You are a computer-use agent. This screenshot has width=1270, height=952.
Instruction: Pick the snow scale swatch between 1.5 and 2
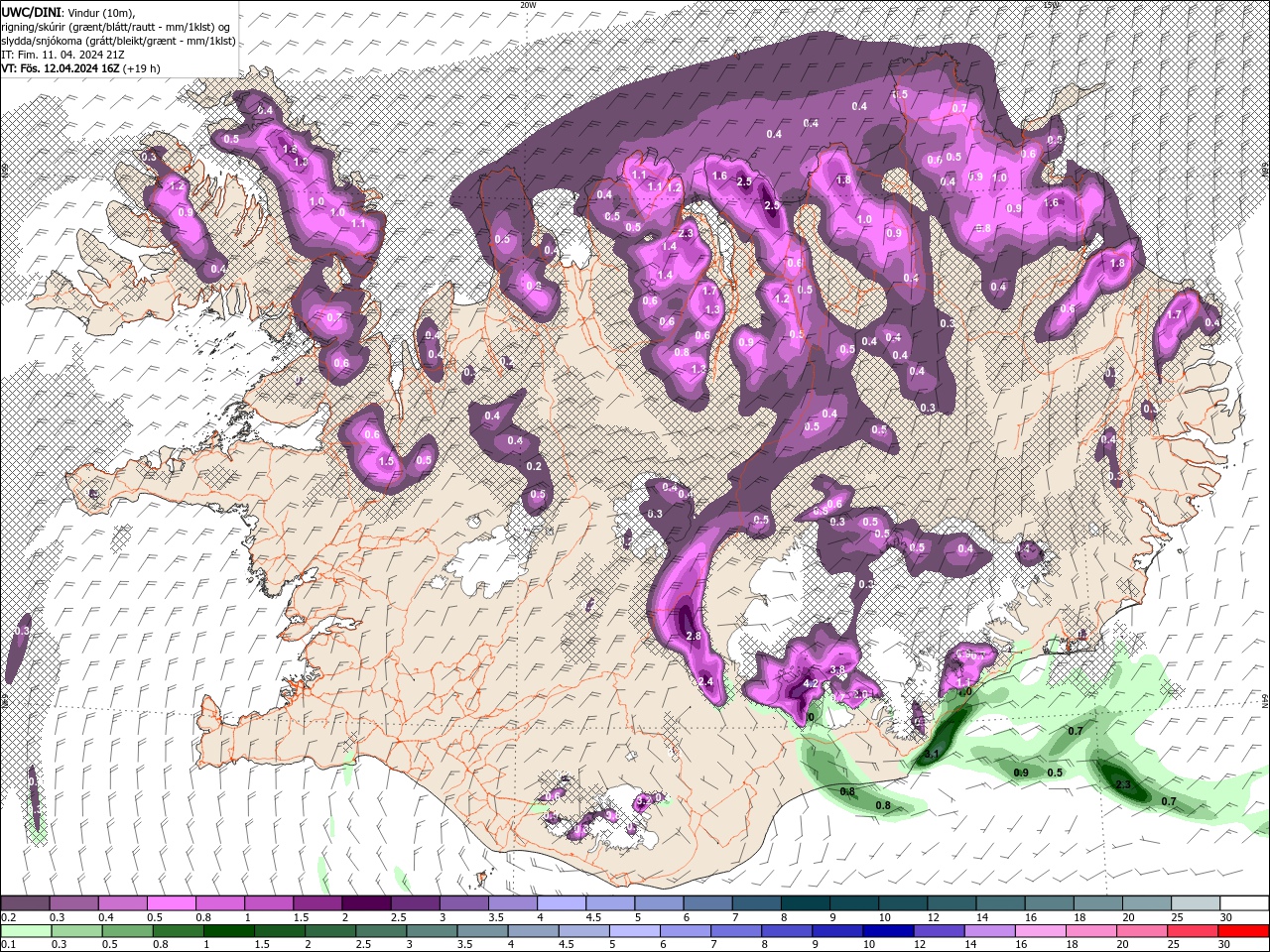tap(317, 903)
